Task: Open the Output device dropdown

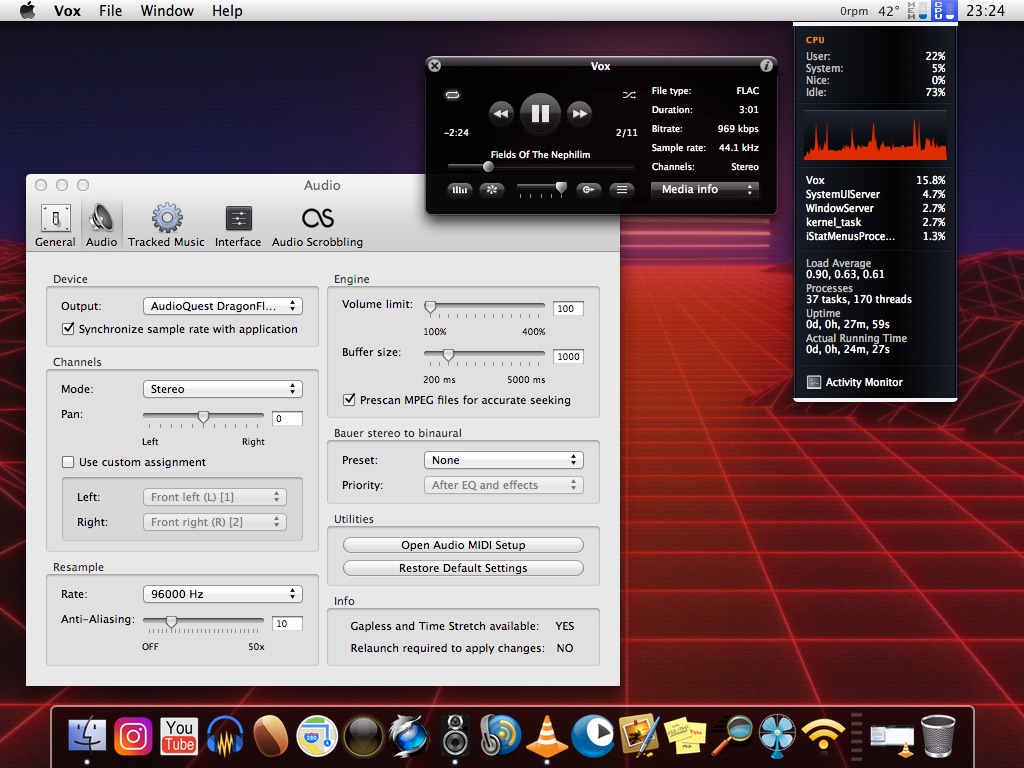Action: click(x=222, y=306)
